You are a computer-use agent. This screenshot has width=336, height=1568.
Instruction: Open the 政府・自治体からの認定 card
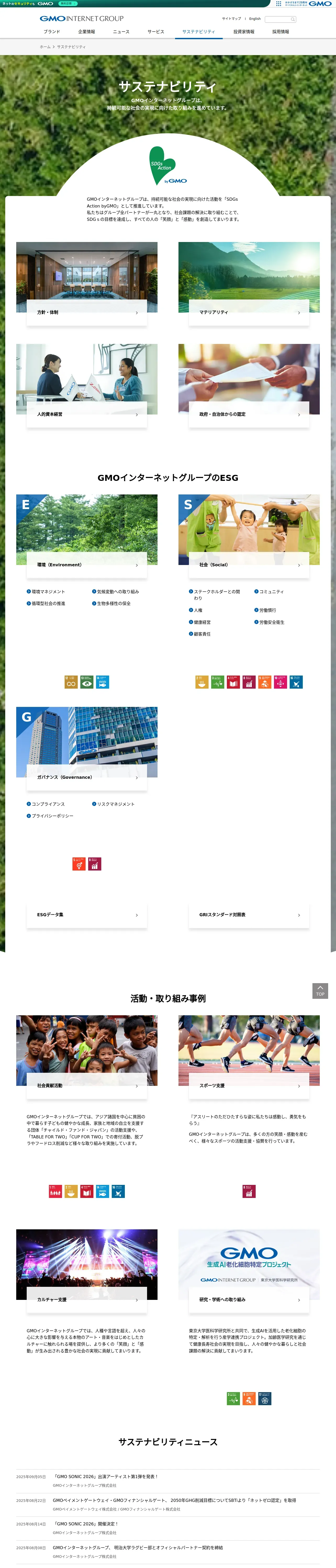pos(249,414)
